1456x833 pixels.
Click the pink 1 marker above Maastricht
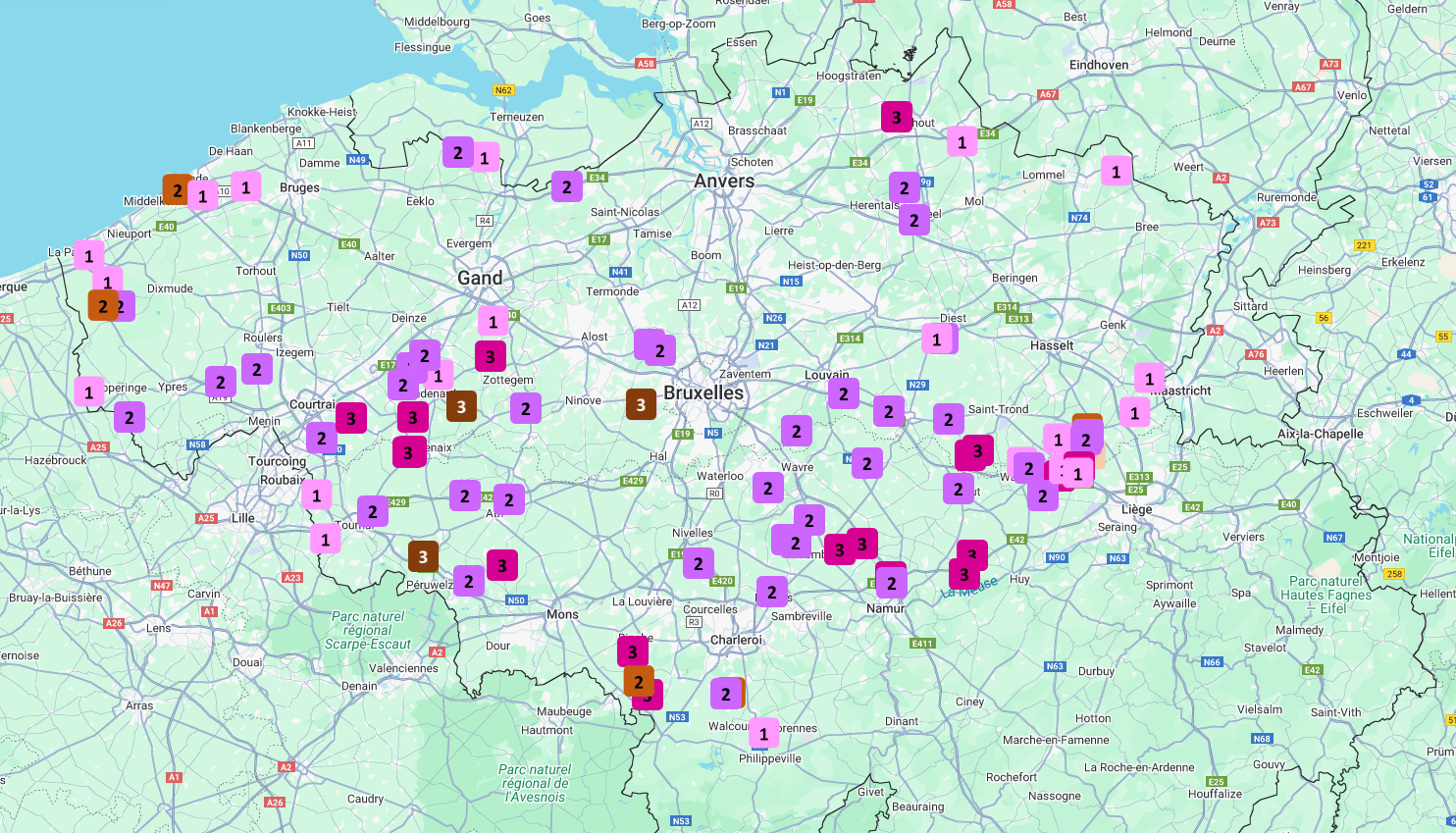1149,378
